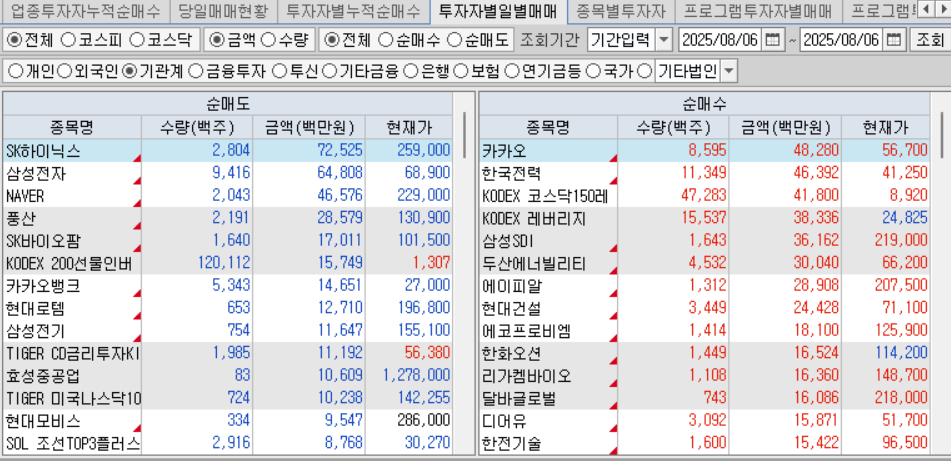Select the 코스피 radio button
Screen dimensions: 951x461
pos(69,41)
